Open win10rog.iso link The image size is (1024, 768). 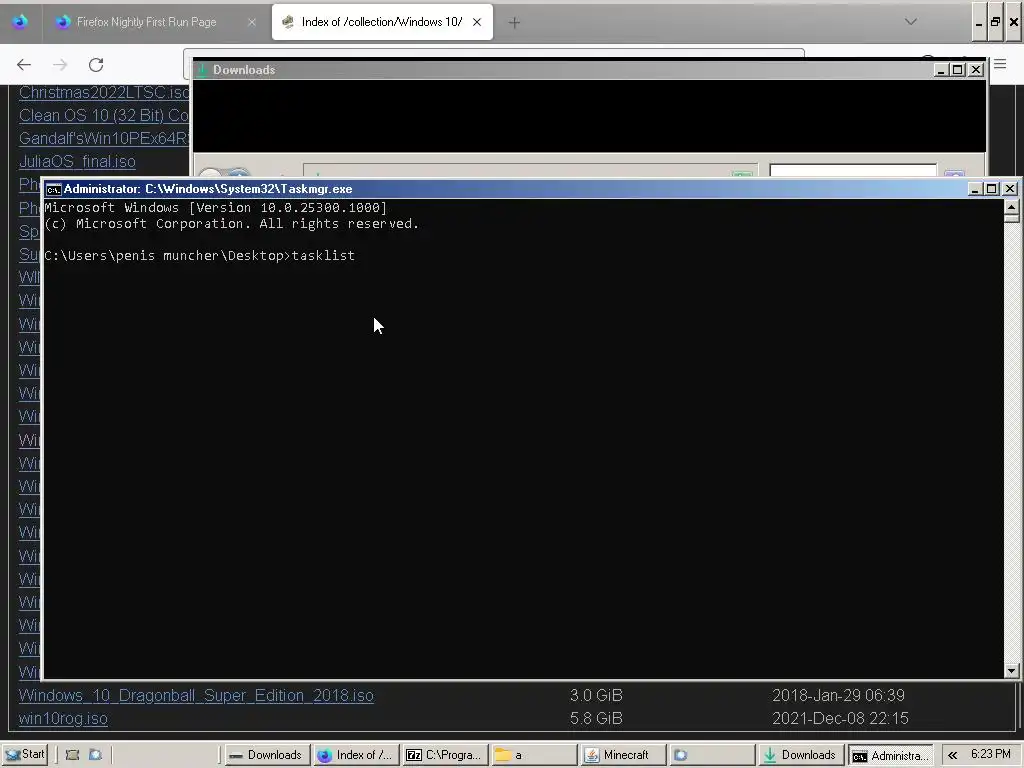pyautogui.click(x=63, y=718)
